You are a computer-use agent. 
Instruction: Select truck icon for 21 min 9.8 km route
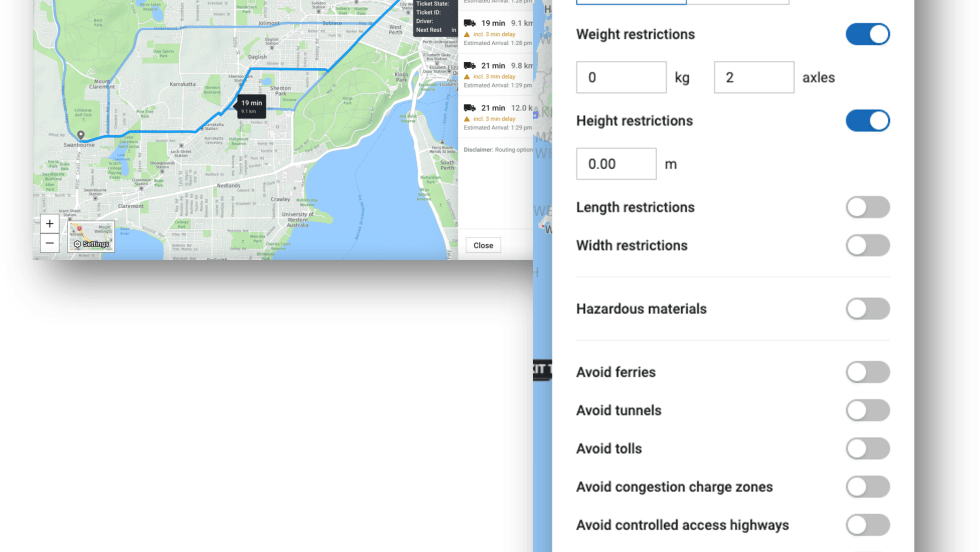coord(469,65)
